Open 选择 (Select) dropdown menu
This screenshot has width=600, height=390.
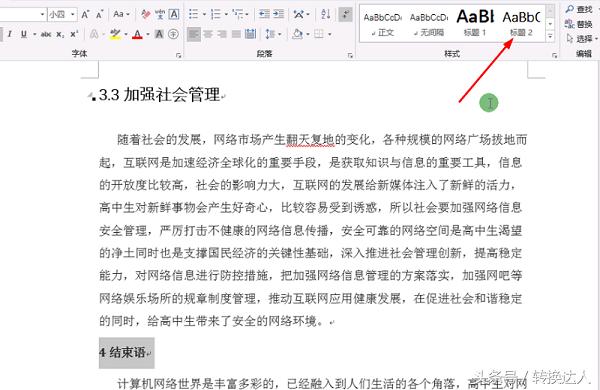click(581, 39)
